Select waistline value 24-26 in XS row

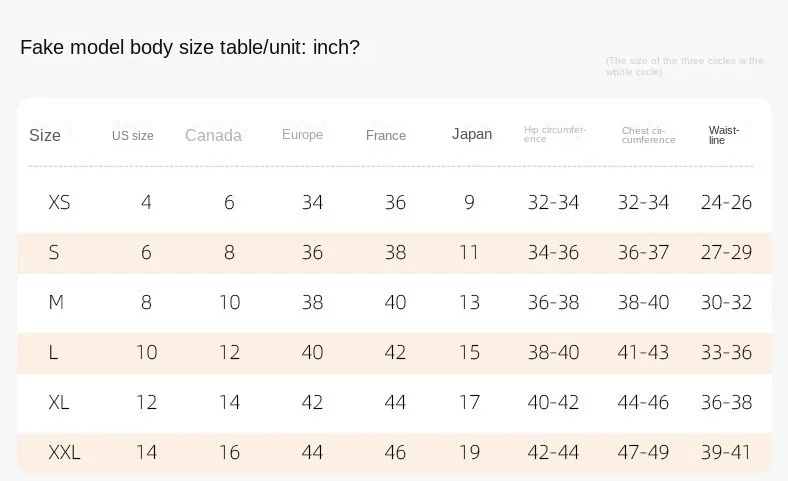click(x=726, y=203)
